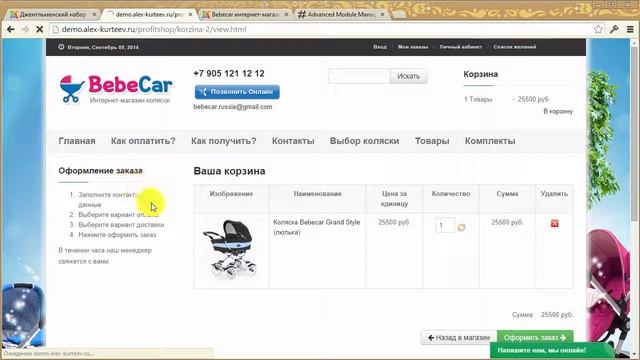Stop page loading with X button
This screenshot has width=640, height=360.
(x=40, y=29)
